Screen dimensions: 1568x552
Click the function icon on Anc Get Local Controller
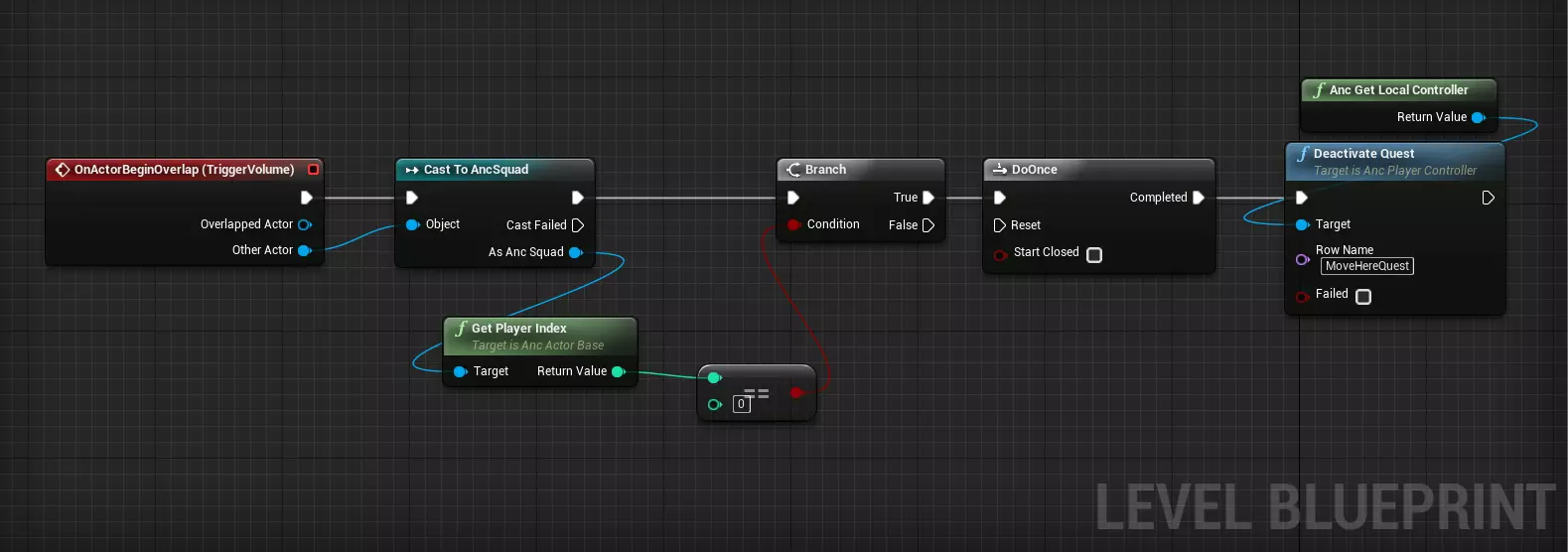coord(1319,90)
